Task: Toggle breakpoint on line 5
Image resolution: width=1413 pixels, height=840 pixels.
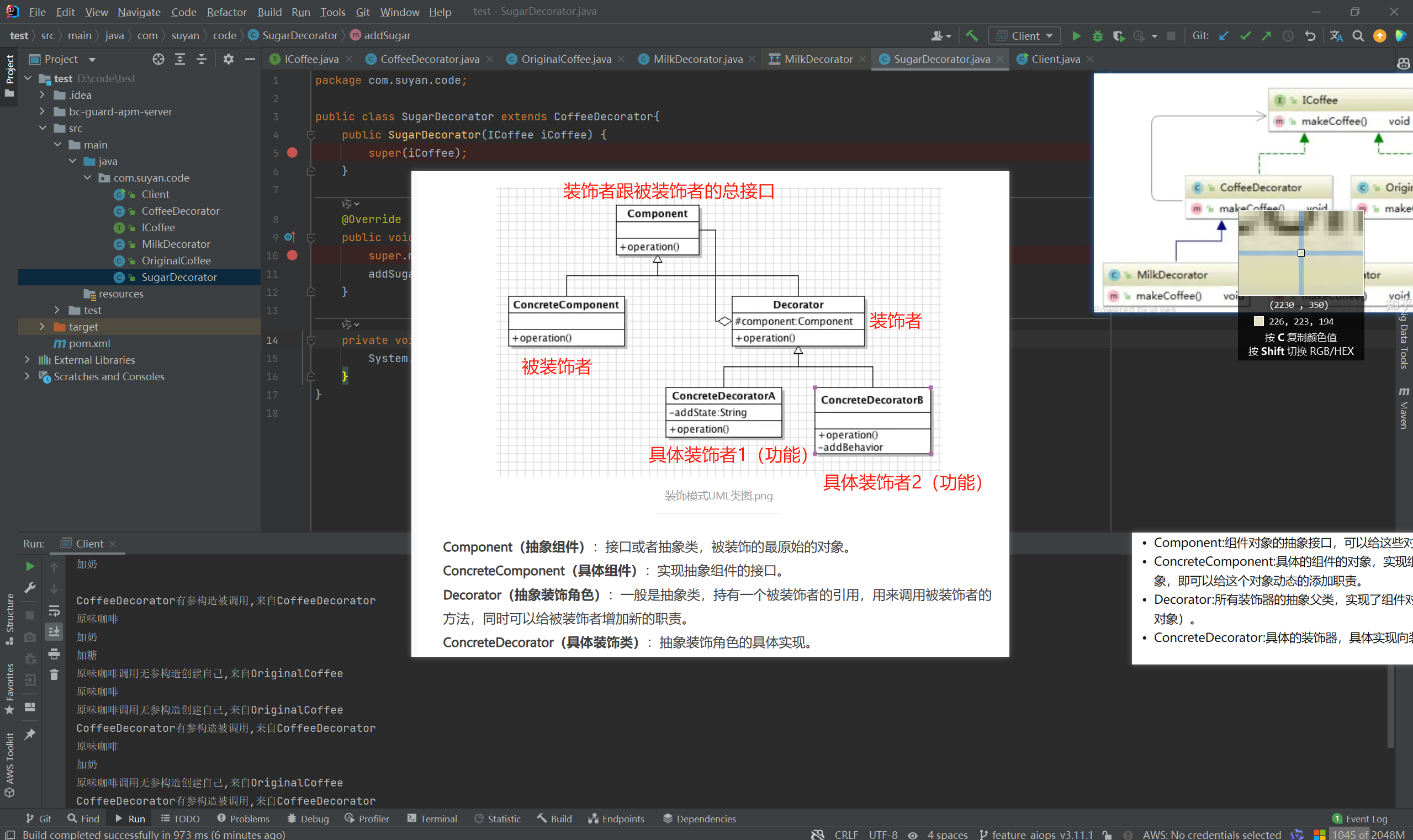Action: (x=292, y=153)
